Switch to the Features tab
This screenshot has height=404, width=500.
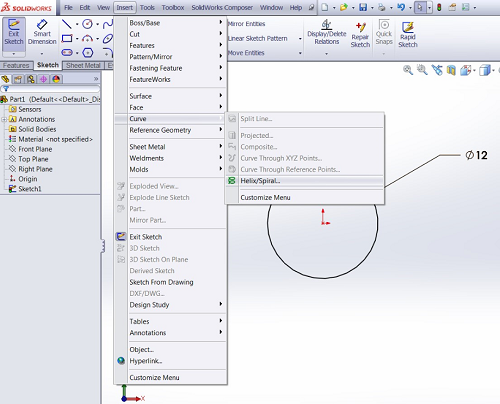tap(16, 65)
